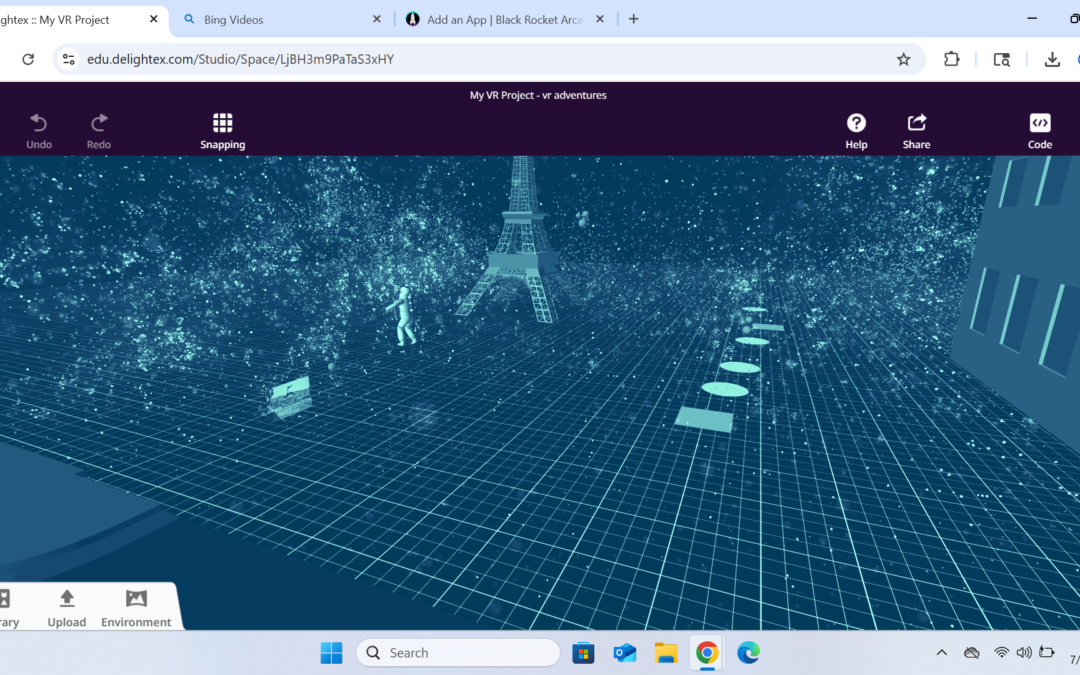1080x675 pixels.
Task: Switch to My VR Project tab
Action: pyautogui.click(x=69, y=19)
